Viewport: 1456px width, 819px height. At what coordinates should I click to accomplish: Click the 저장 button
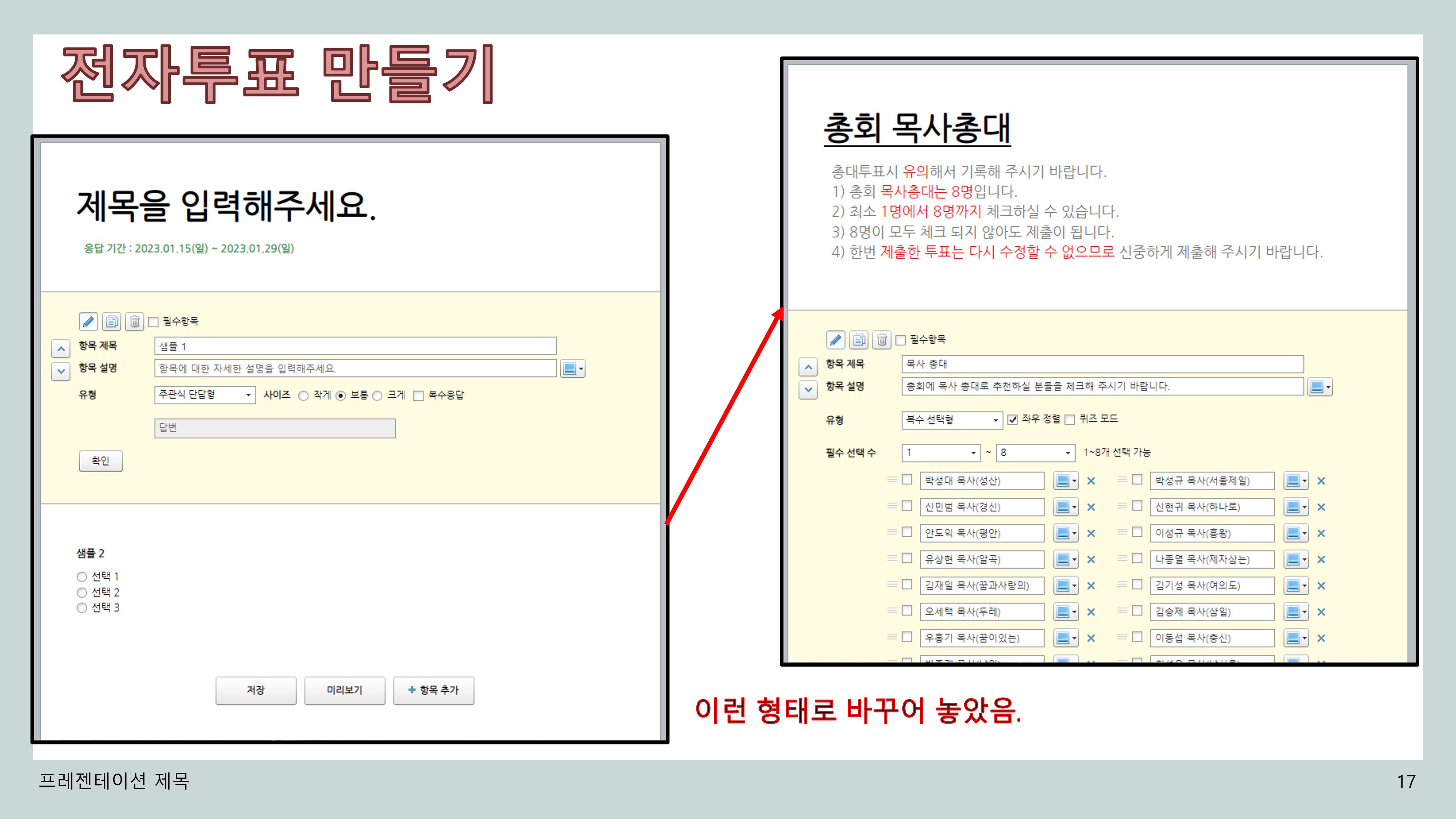pos(256,690)
